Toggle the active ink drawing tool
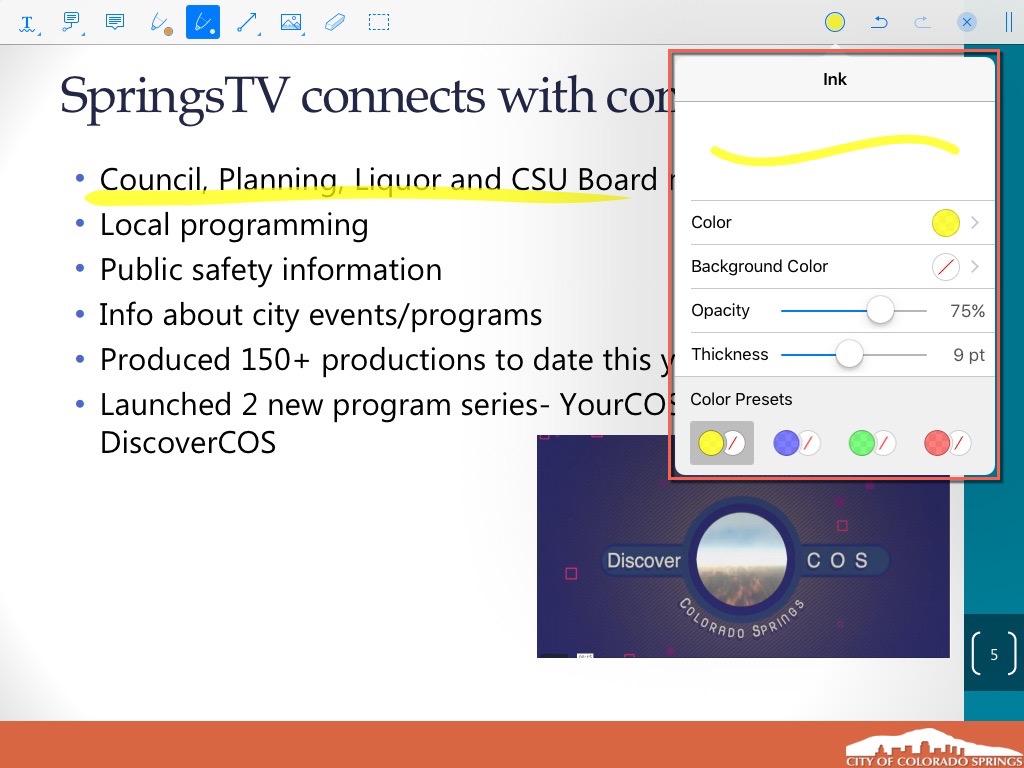 click(203, 22)
